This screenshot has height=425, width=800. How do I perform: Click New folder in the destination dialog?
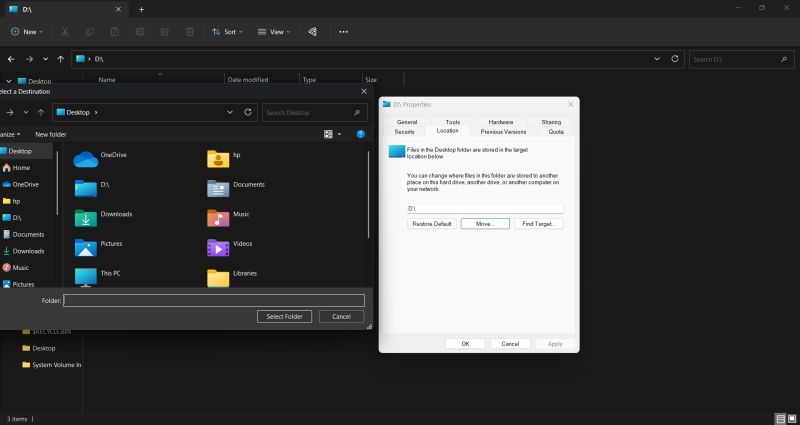(x=51, y=134)
